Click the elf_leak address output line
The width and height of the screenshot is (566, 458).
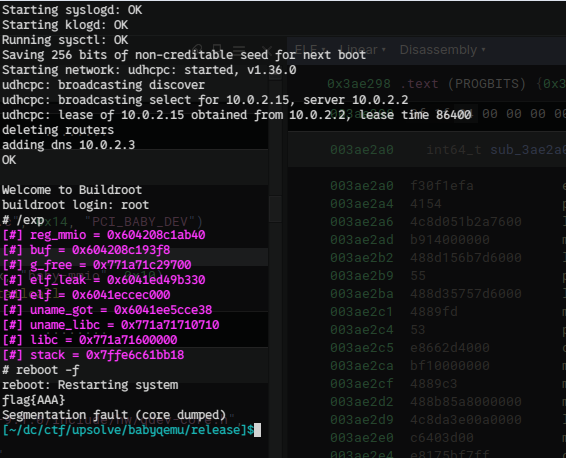(x=104, y=280)
